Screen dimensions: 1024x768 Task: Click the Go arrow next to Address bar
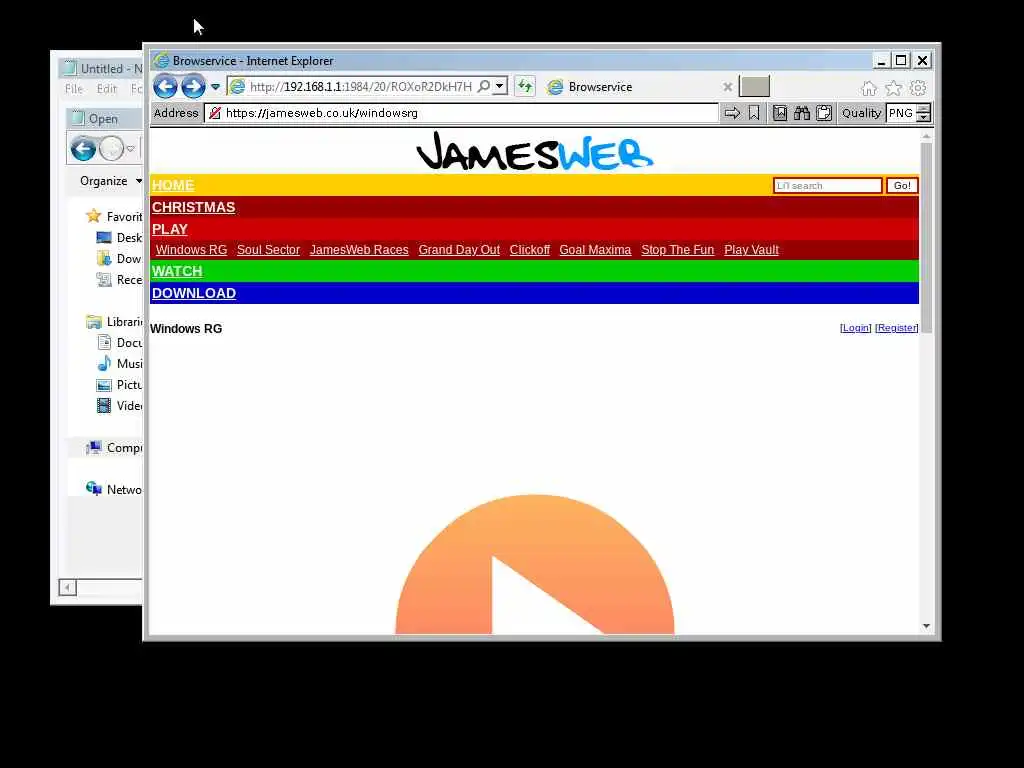(732, 113)
